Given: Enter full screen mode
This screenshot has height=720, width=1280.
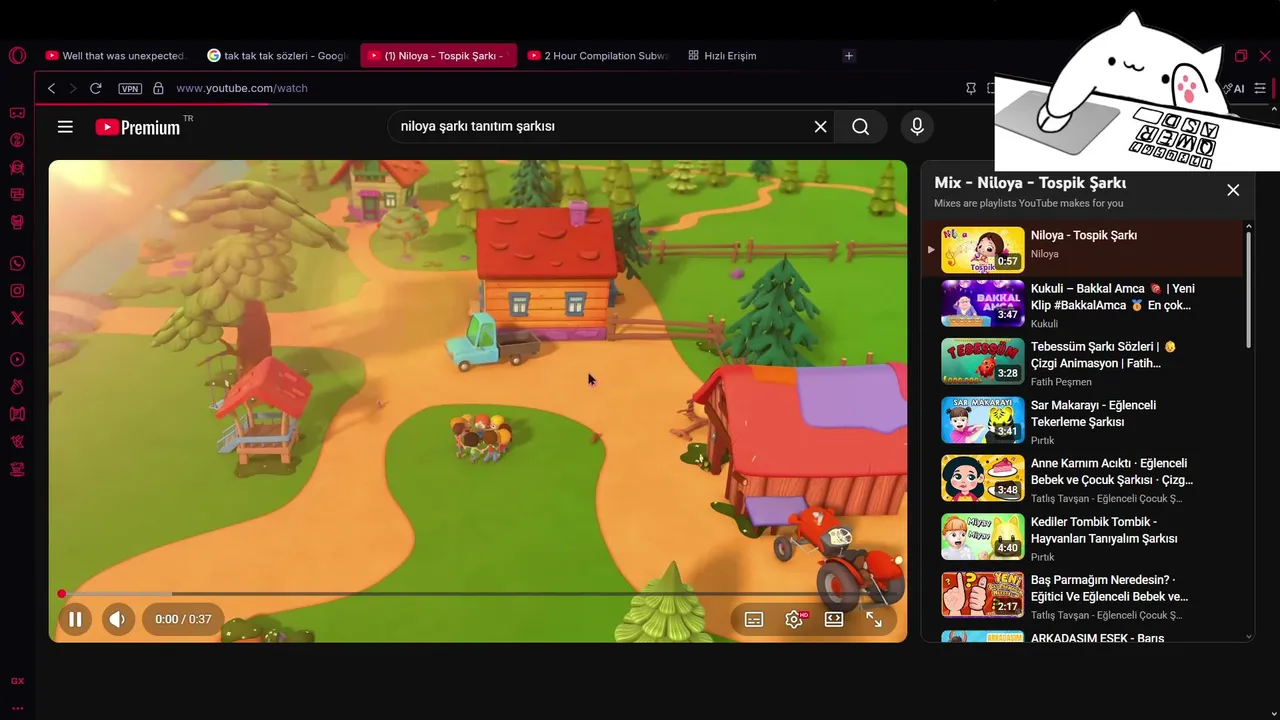Looking at the screenshot, I should coord(874,619).
